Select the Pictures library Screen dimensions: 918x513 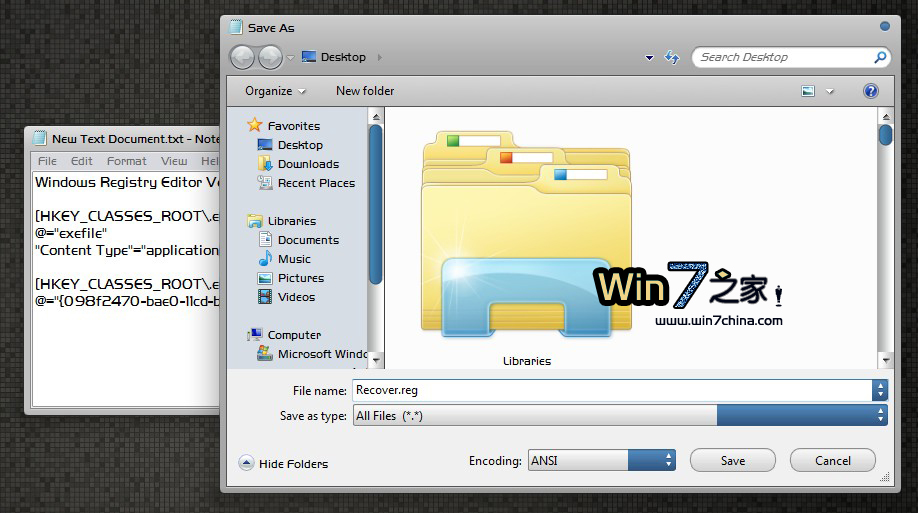(301, 278)
